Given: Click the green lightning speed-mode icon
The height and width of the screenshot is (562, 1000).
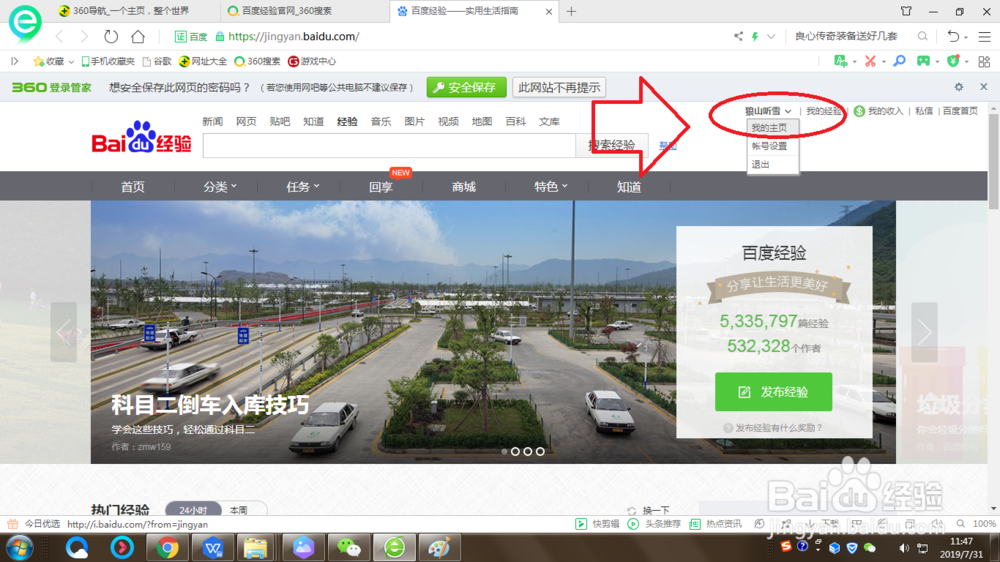Looking at the screenshot, I should click(755, 36).
